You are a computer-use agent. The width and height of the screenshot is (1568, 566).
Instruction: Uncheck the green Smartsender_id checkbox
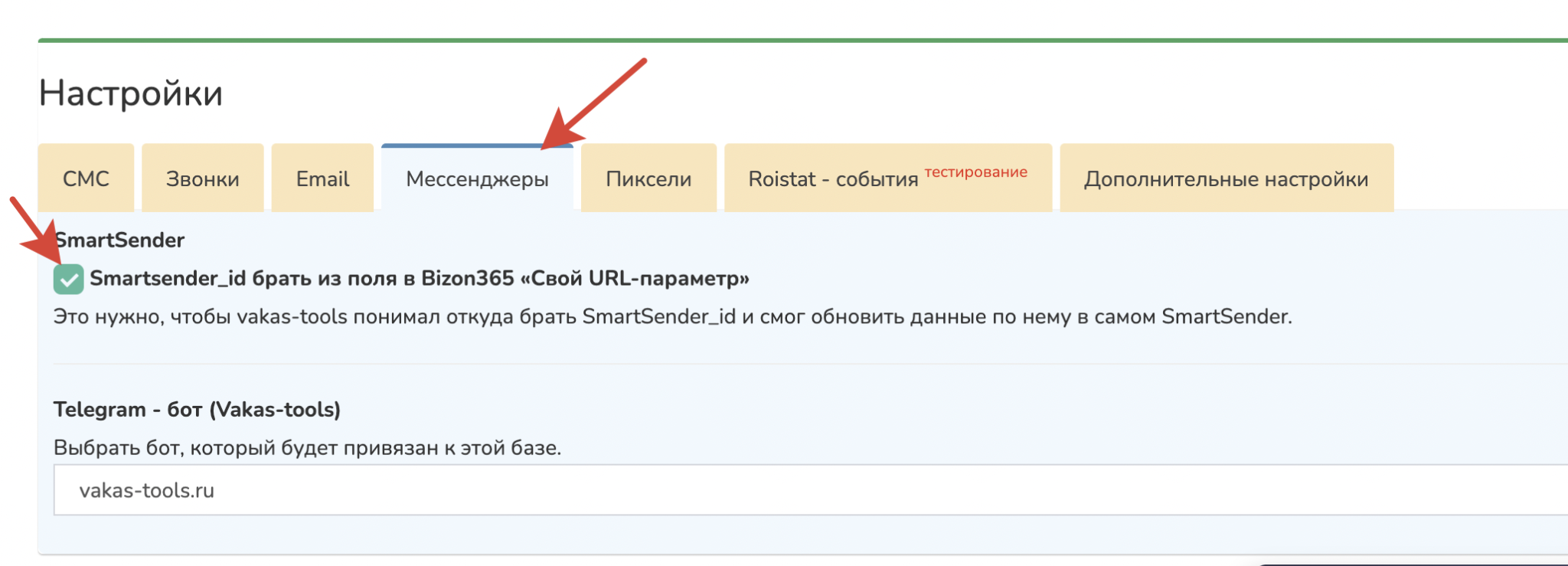68,279
